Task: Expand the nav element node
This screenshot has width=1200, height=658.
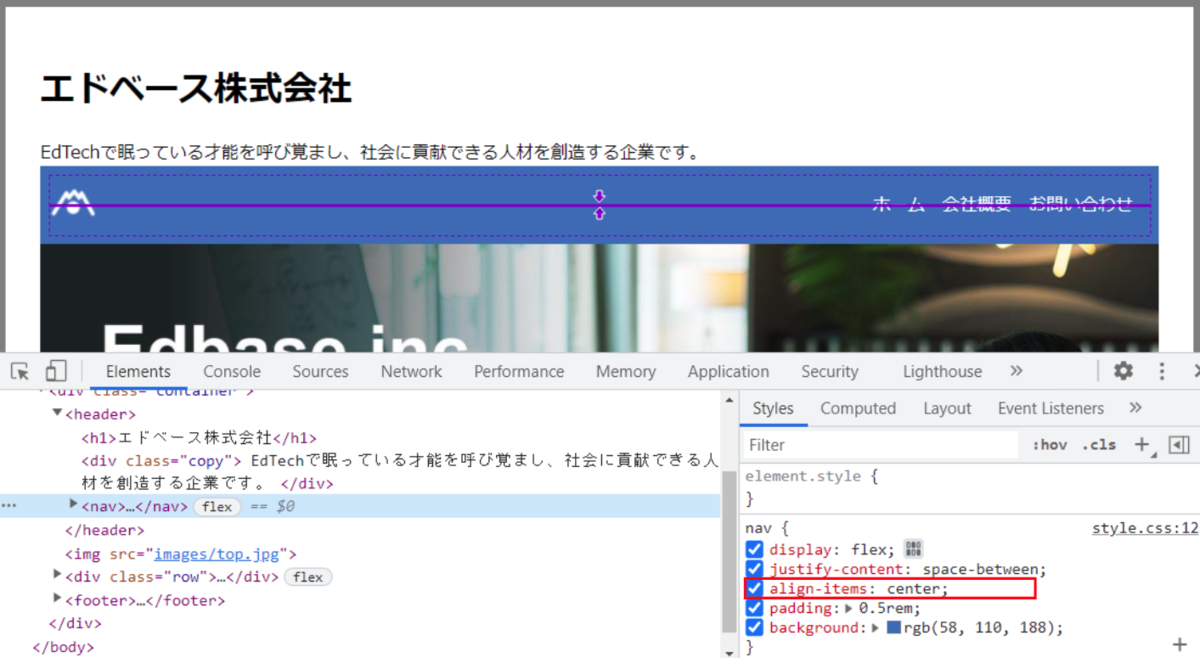Action: click(x=73, y=504)
